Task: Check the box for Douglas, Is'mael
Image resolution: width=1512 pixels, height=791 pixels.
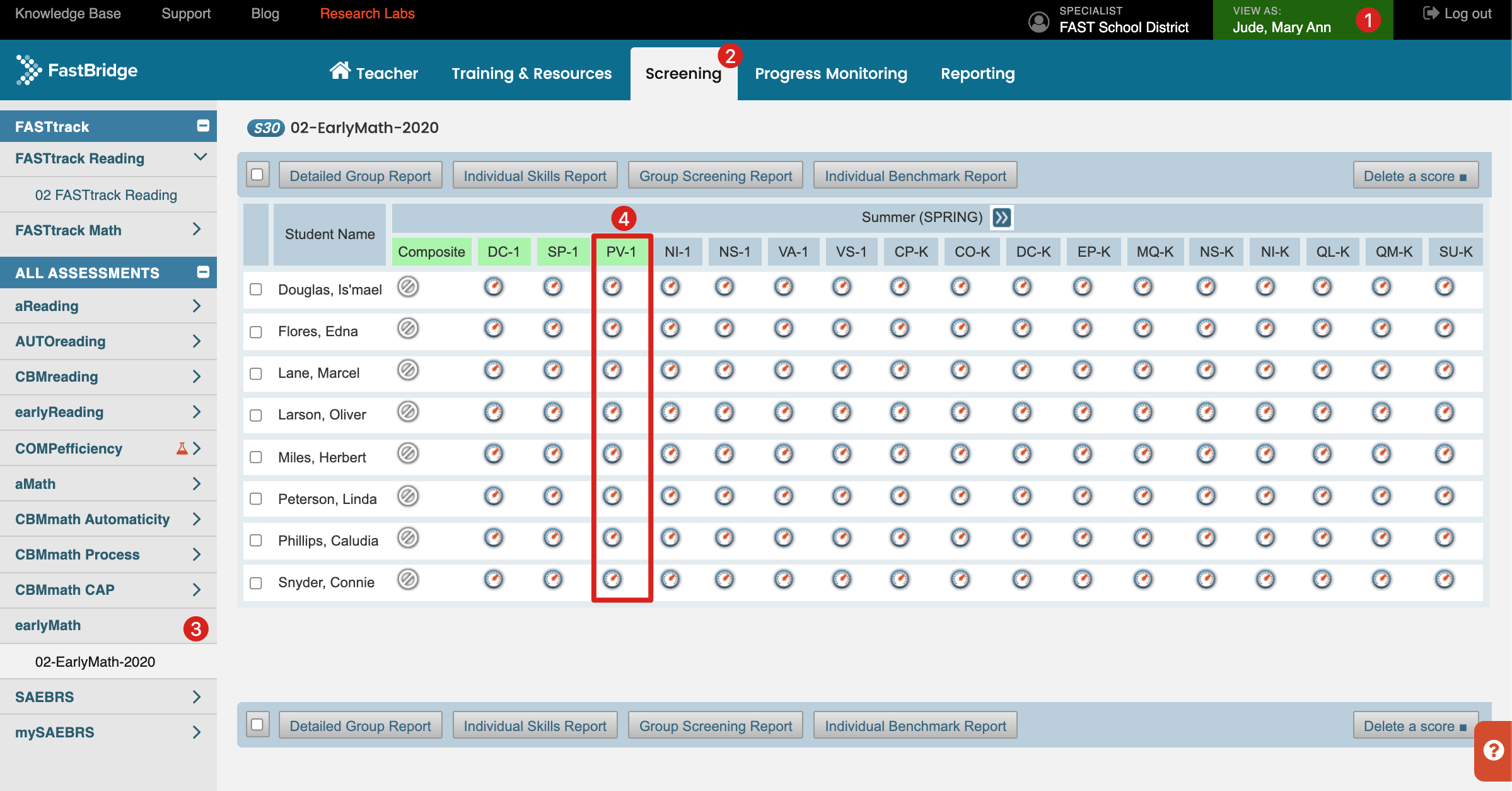Action: click(x=256, y=290)
